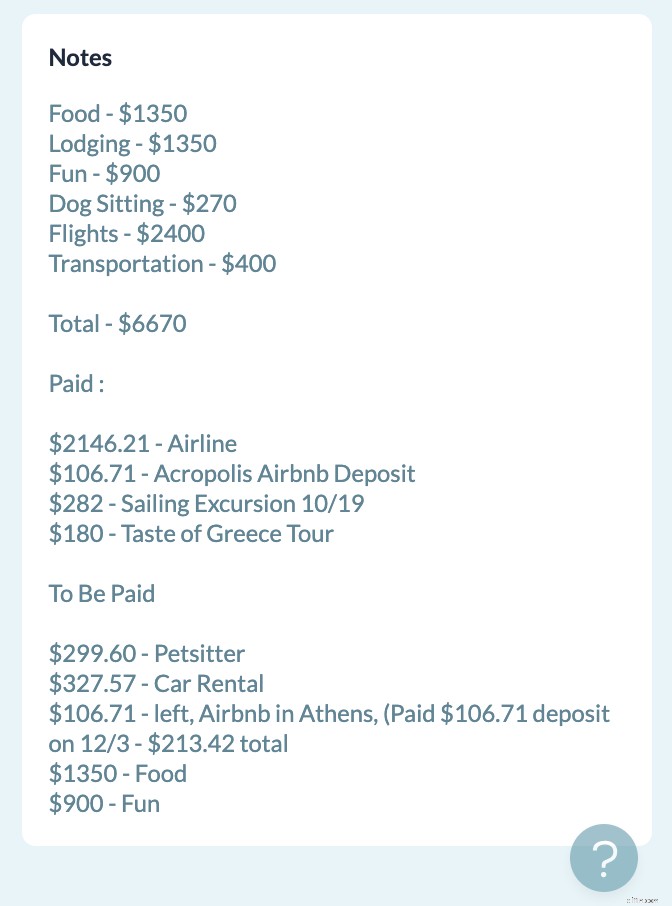Select the $900 - Fun entry
The image size is (672, 906).
click(104, 803)
